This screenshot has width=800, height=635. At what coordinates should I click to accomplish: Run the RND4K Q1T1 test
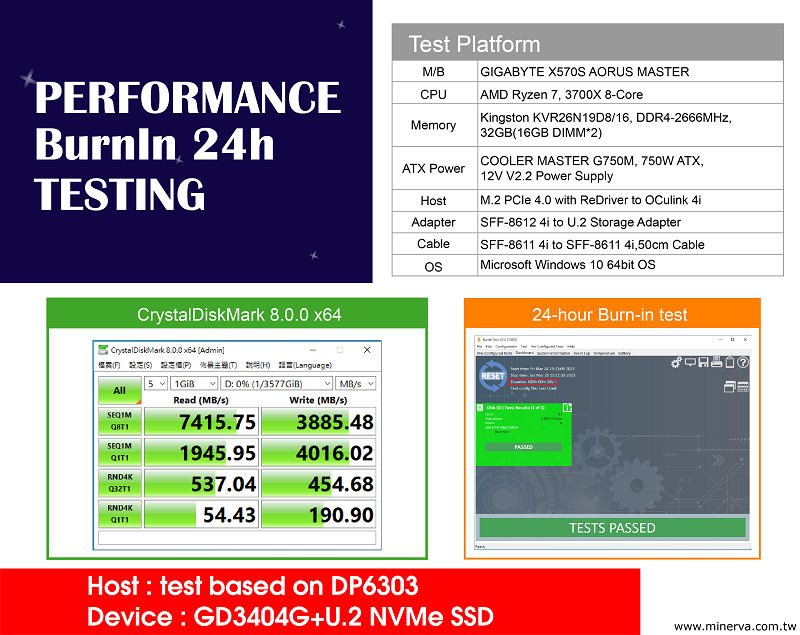coord(119,514)
